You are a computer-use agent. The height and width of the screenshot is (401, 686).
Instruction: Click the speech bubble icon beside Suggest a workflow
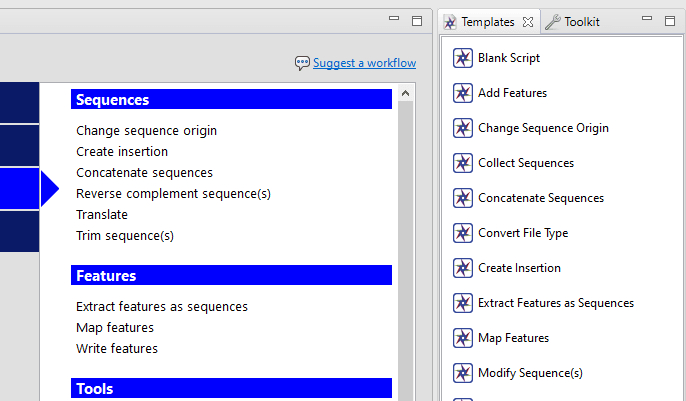click(302, 63)
